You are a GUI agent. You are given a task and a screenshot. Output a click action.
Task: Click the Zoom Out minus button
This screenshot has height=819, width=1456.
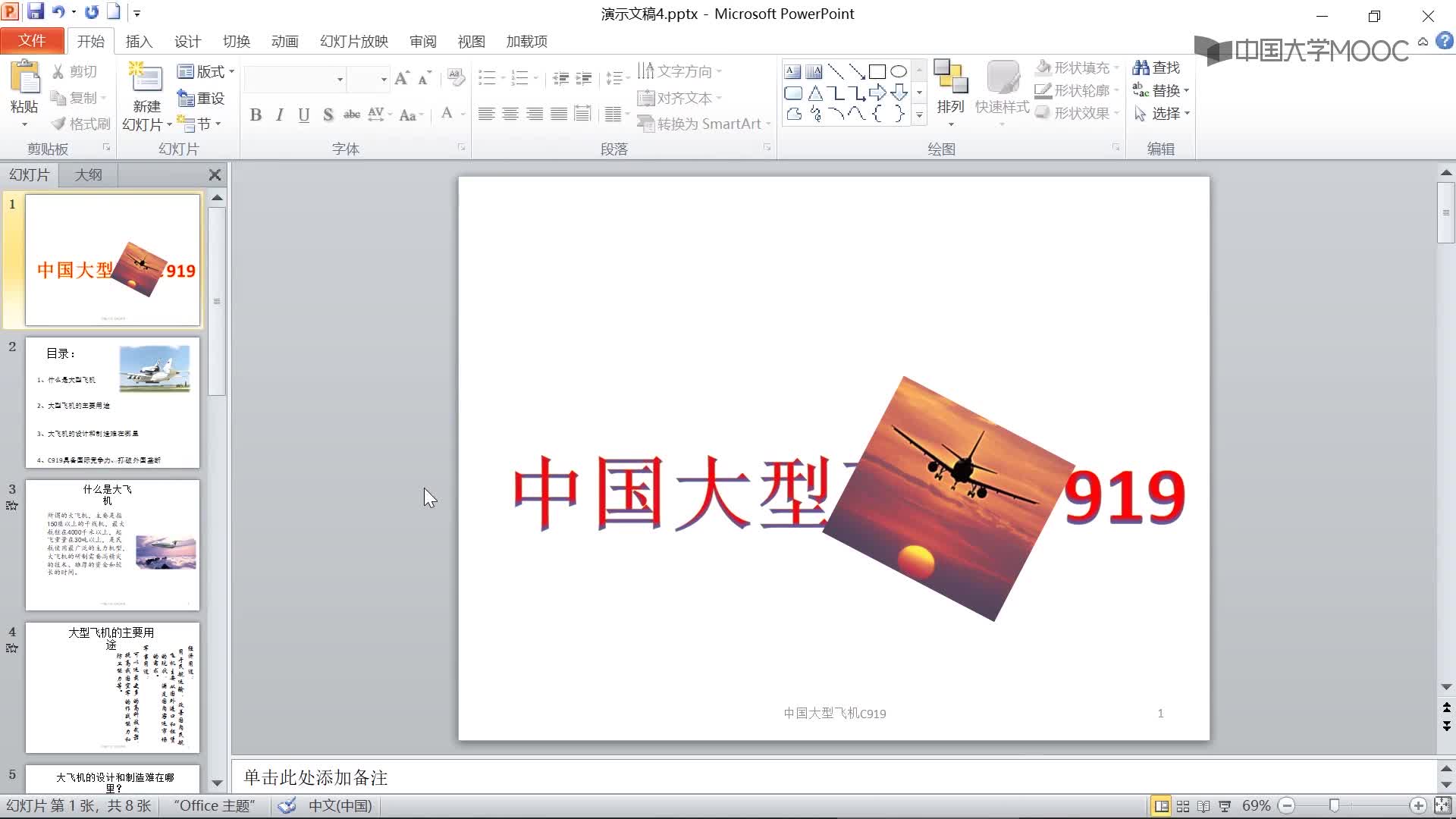[x=1286, y=806]
